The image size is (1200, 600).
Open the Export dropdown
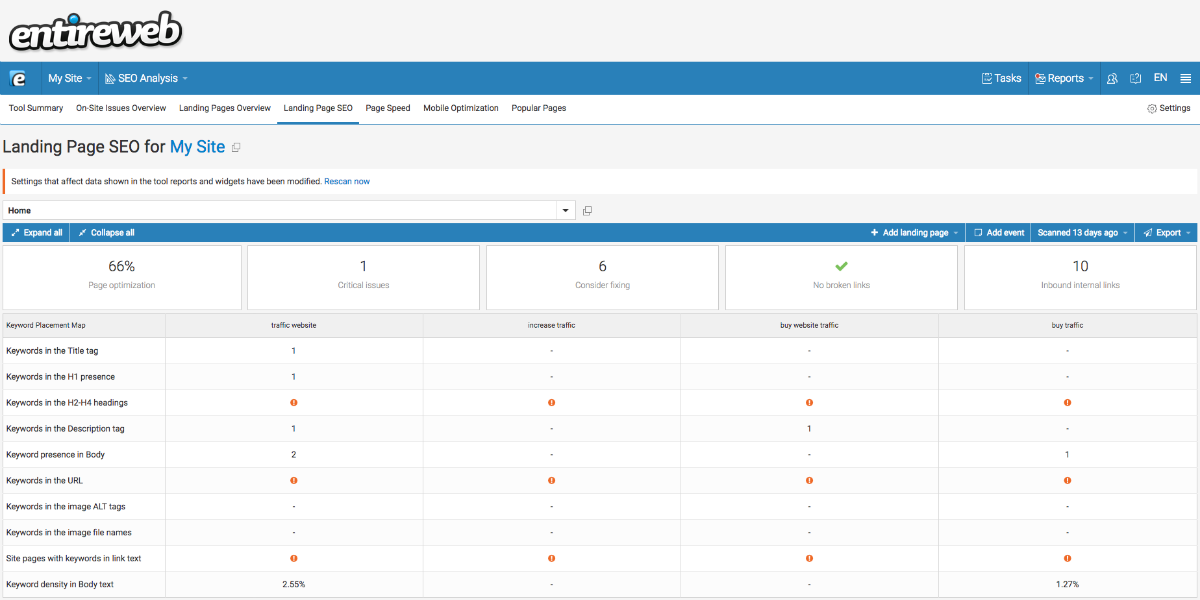tap(1166, 232)
